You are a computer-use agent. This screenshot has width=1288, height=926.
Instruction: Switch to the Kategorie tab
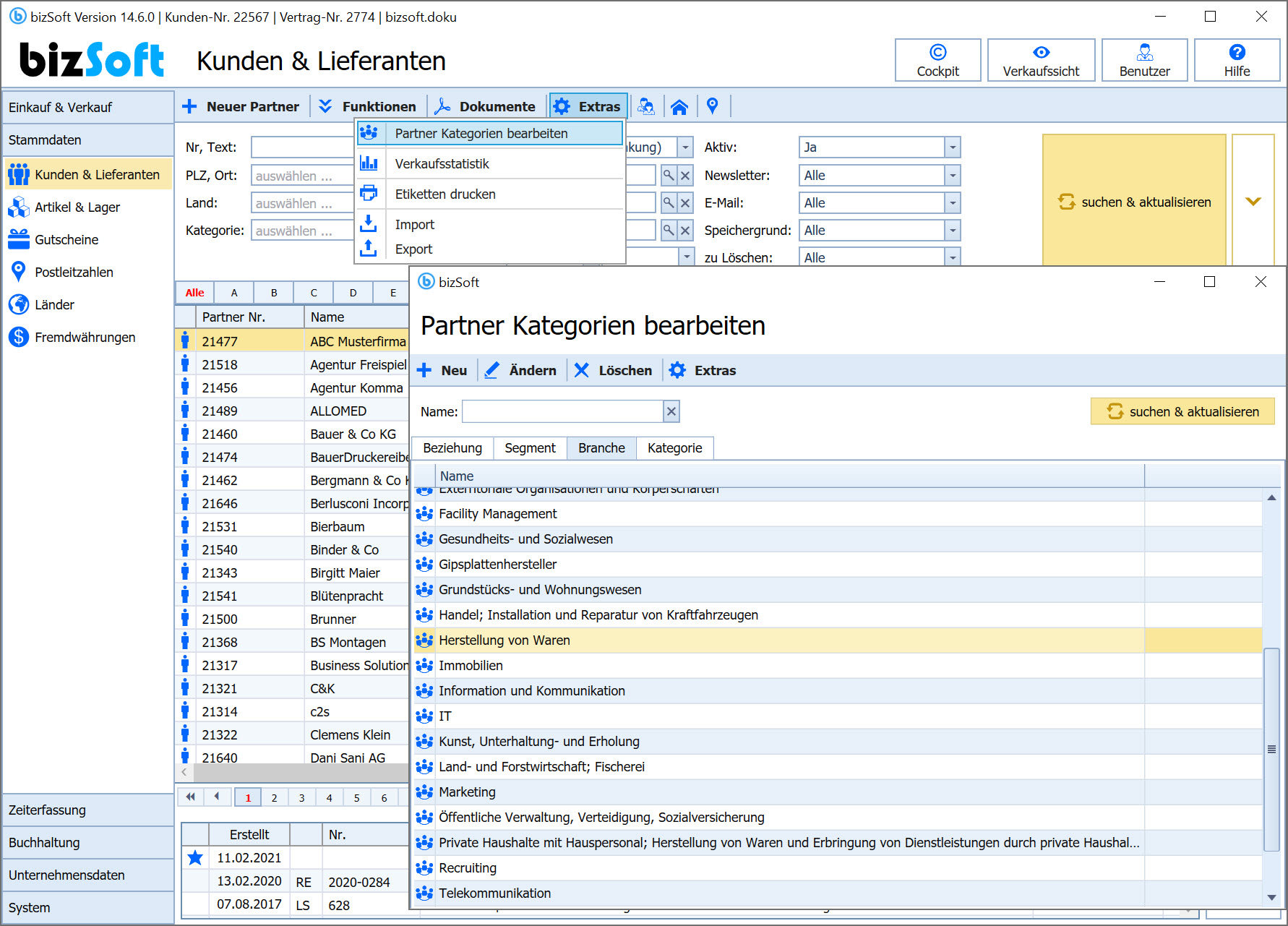(675, 448)
